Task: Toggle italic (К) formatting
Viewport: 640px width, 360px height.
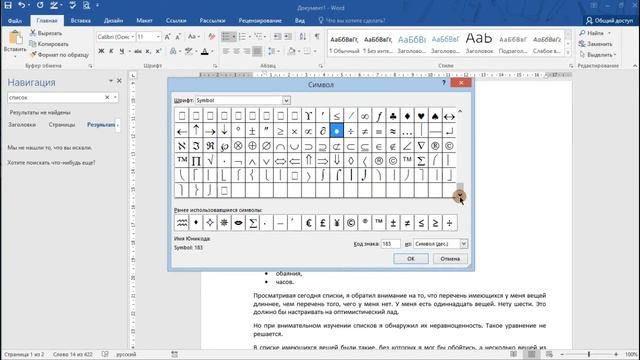Action: [x=111, y=51]
